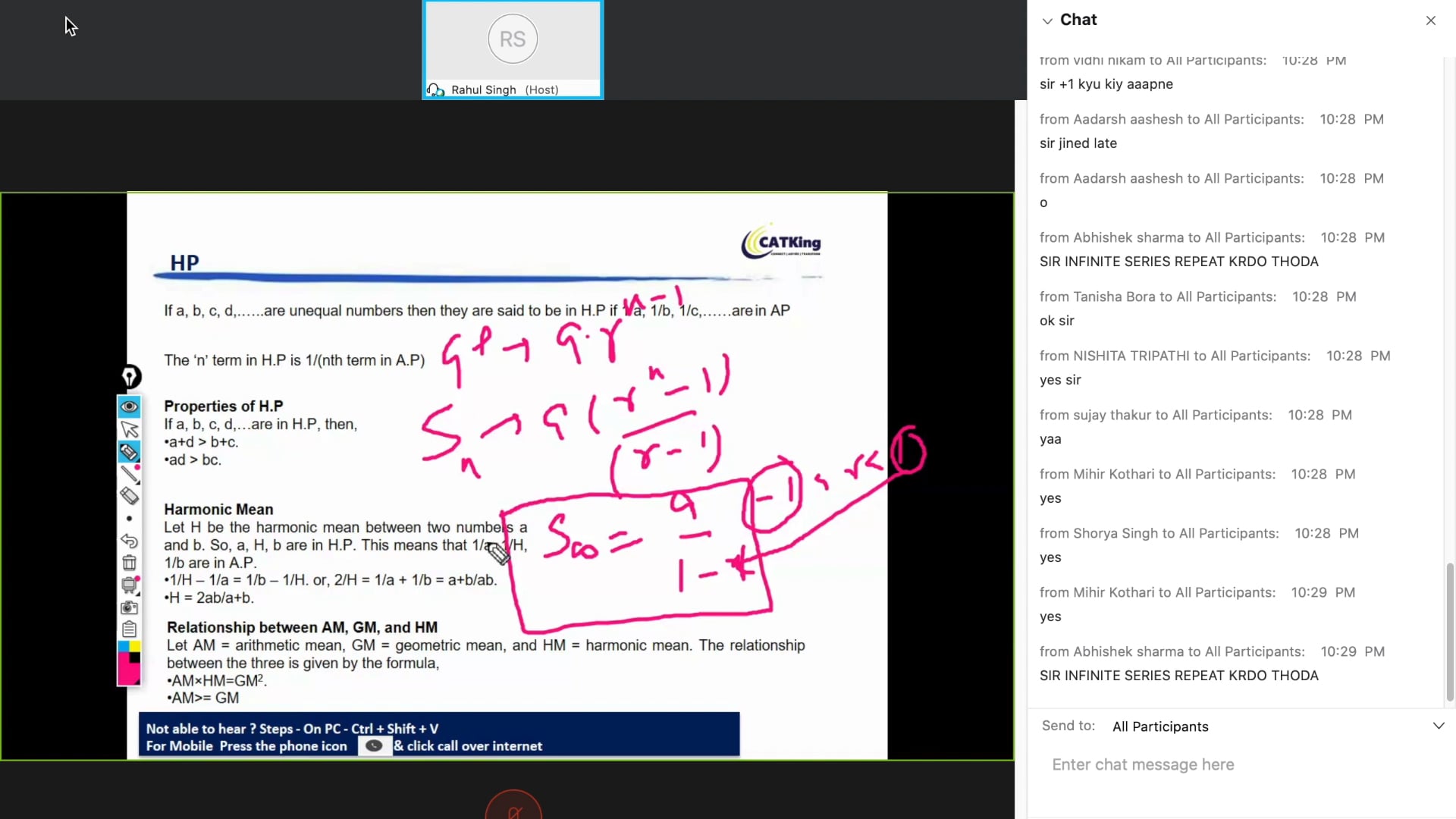Pick the black color swatch
This screenshot has height=819, width=1456.
[x=135, y=657]
